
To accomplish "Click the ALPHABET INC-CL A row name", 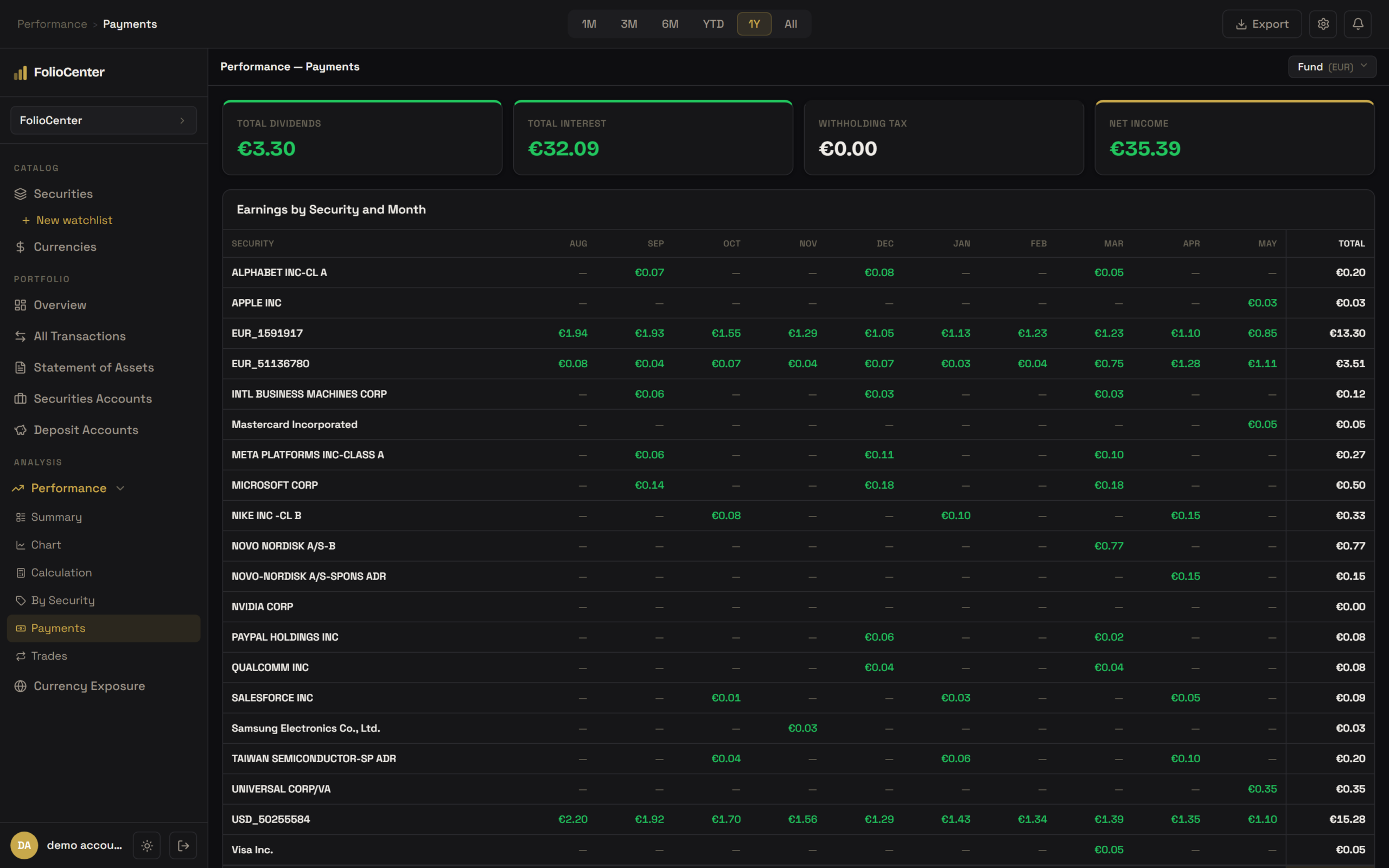I will point(279,273).
